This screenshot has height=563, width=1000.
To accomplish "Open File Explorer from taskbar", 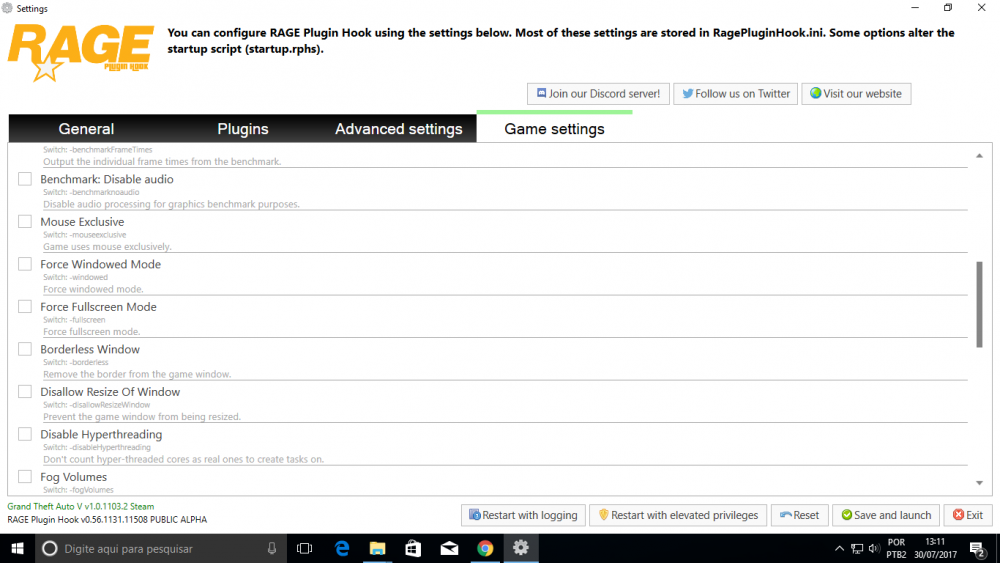I will (378, 548).
